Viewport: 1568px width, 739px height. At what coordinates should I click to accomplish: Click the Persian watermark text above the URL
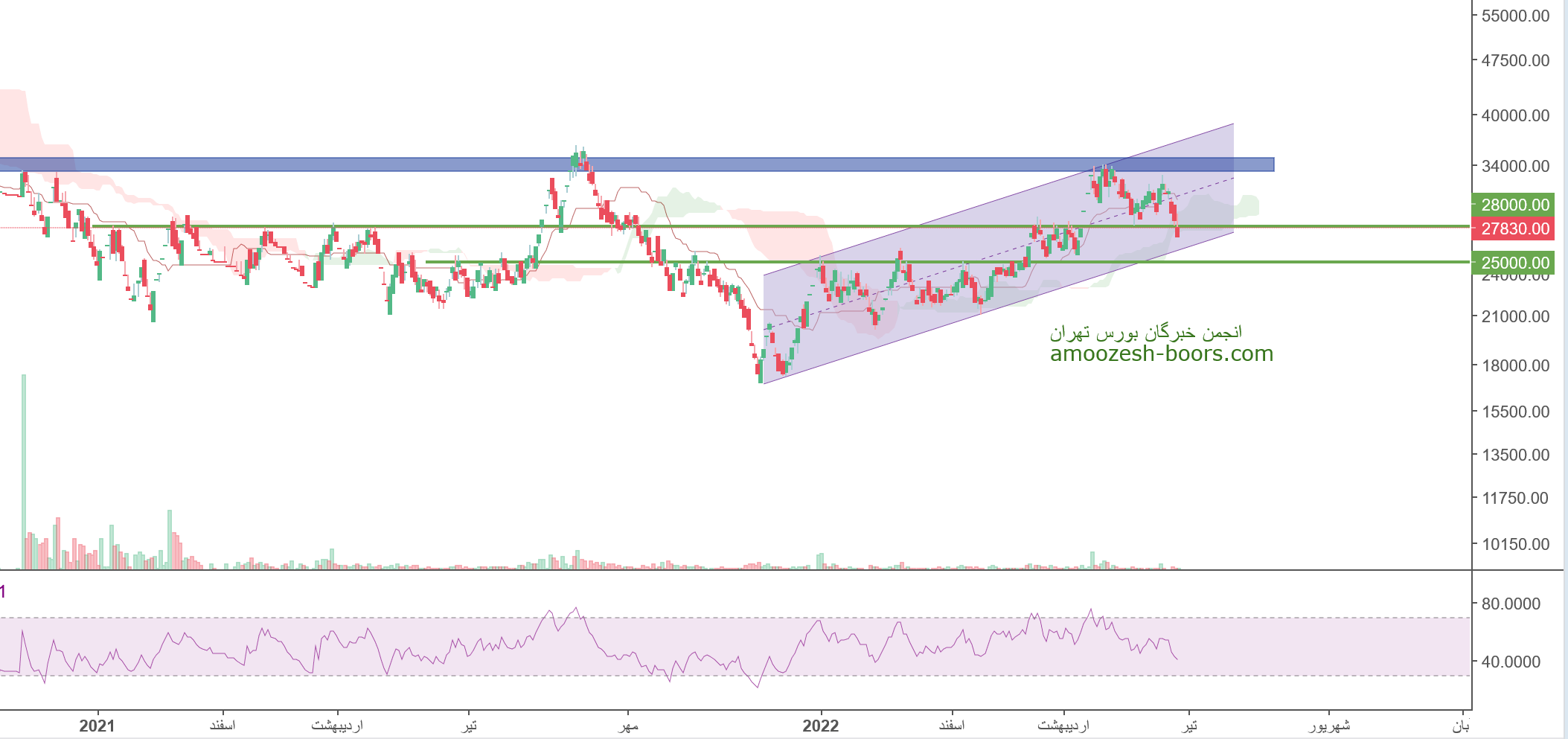1145,332
